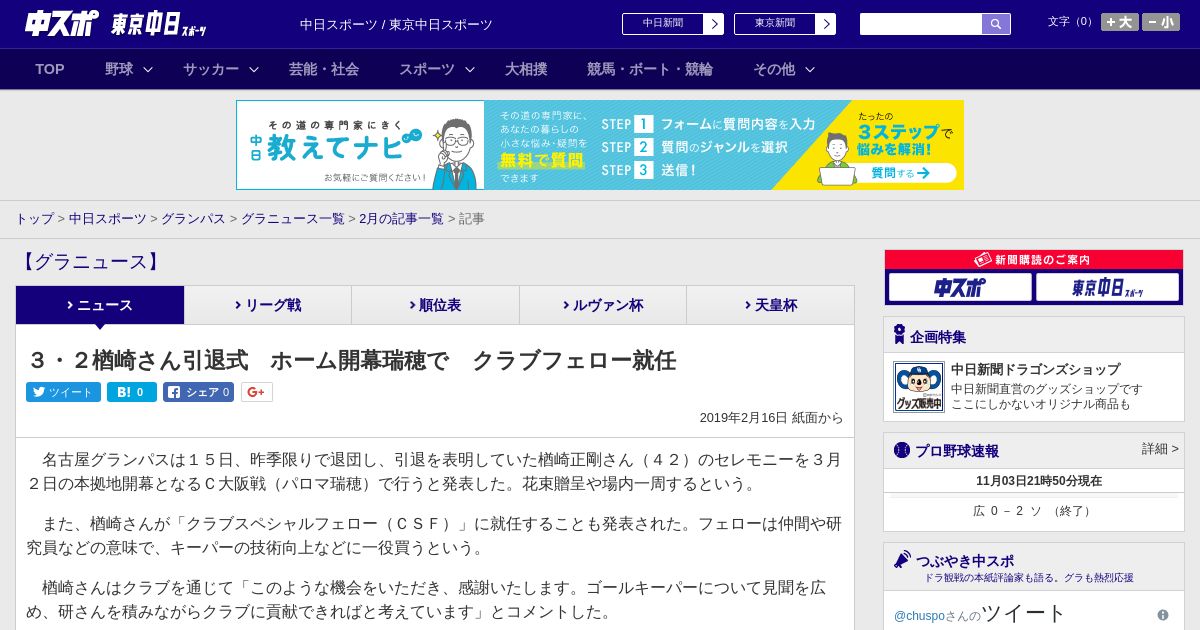Viewport: 1200px width, 630px height.
Task: Open the 東京新聞 link button
Action: point(775,24)
